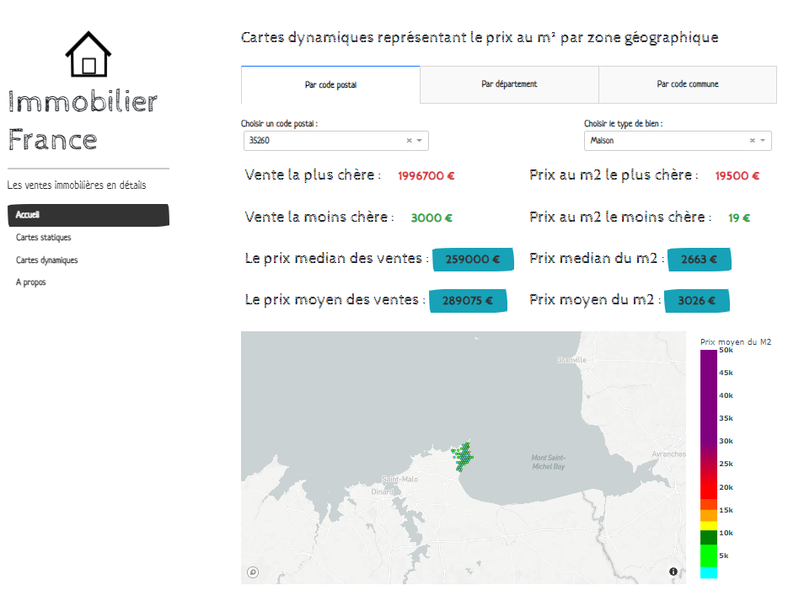Click the page heading Cartes dynamiques représentant
The width and height of the screenshot is (799, 596).
coord(480,38)
